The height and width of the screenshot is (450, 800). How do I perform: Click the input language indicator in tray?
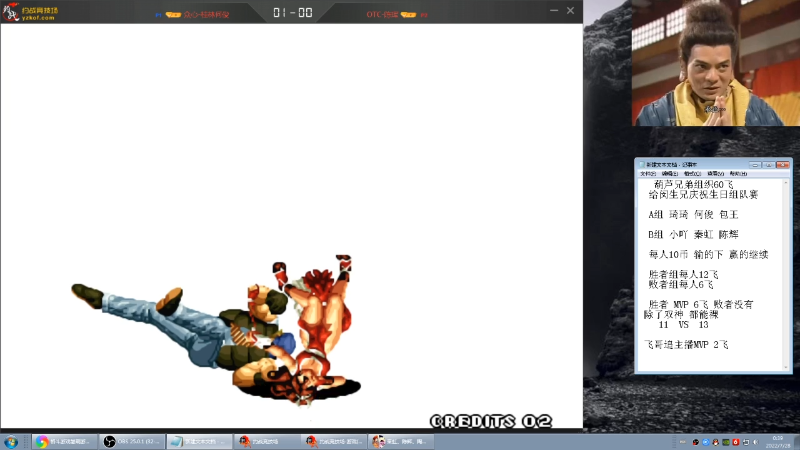[683, 442]
